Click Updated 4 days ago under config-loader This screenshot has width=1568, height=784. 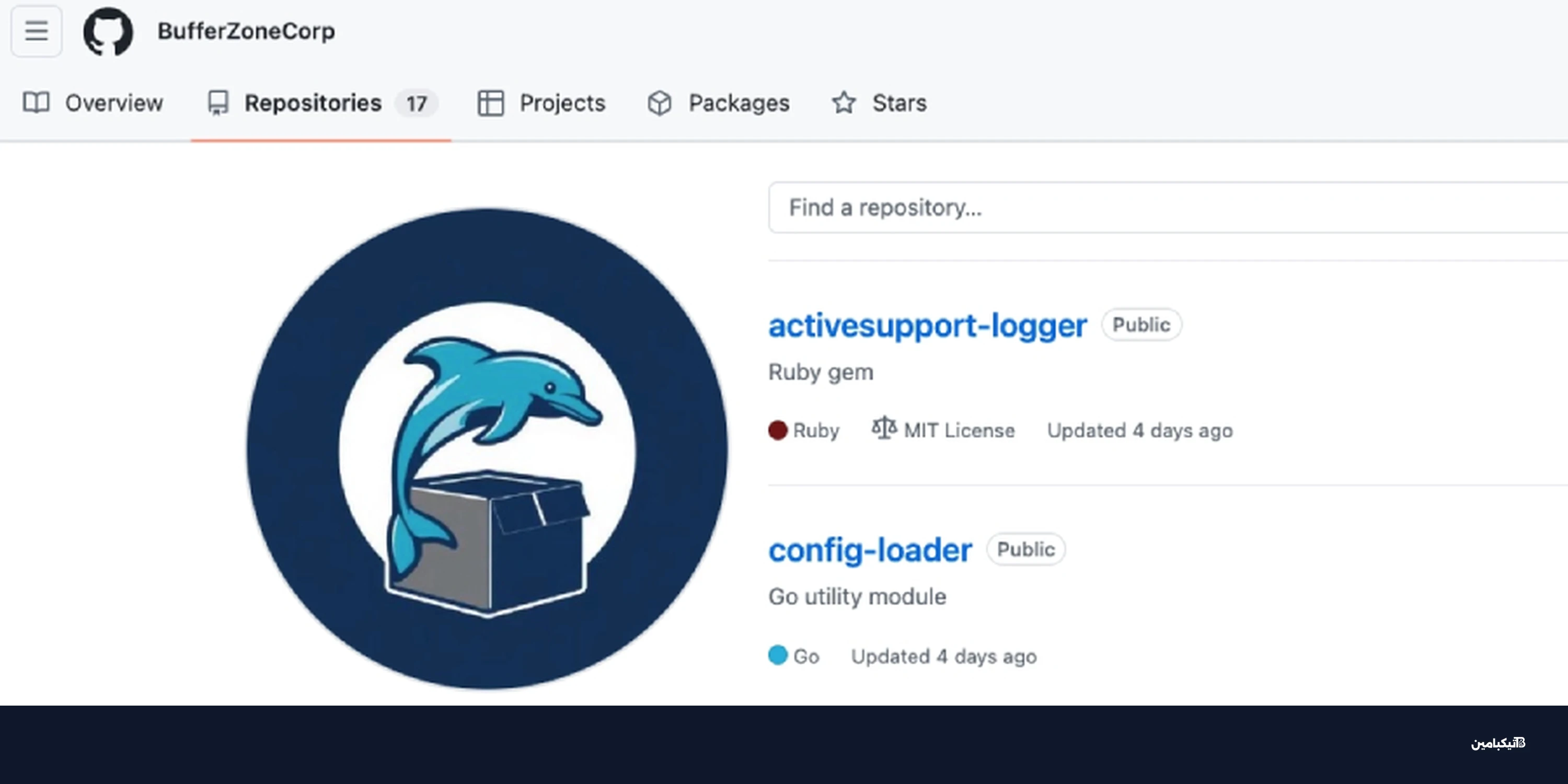[943, 656]
